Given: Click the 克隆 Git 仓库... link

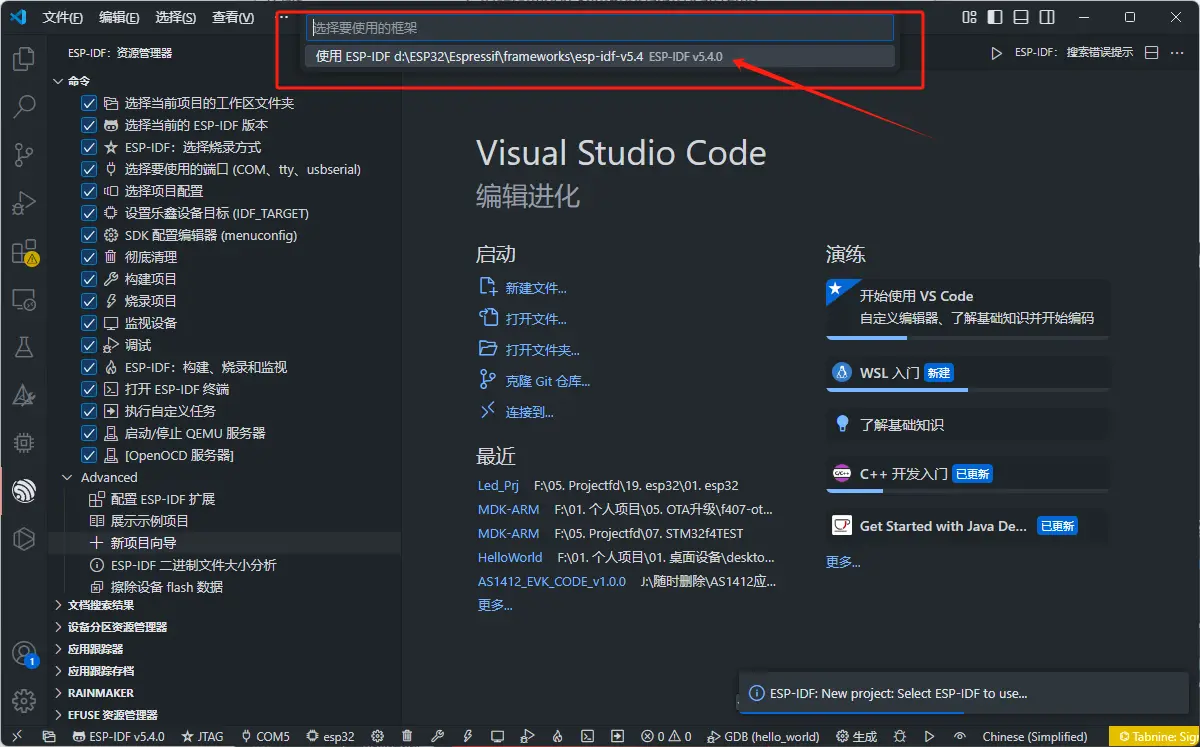Looking at the screenshot, I should click(x=547, y=381).
